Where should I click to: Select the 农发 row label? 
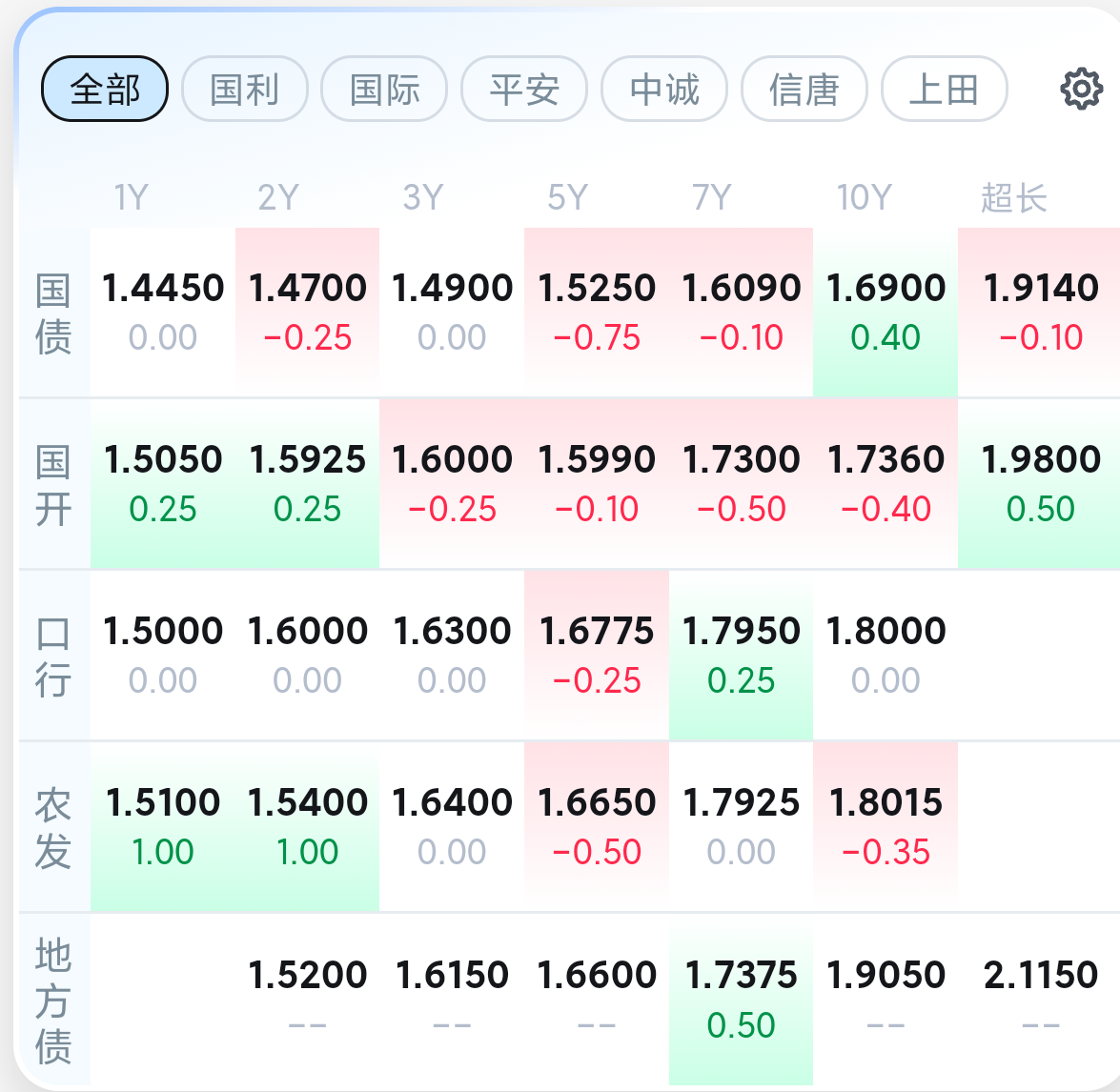(x=53, y=827)
